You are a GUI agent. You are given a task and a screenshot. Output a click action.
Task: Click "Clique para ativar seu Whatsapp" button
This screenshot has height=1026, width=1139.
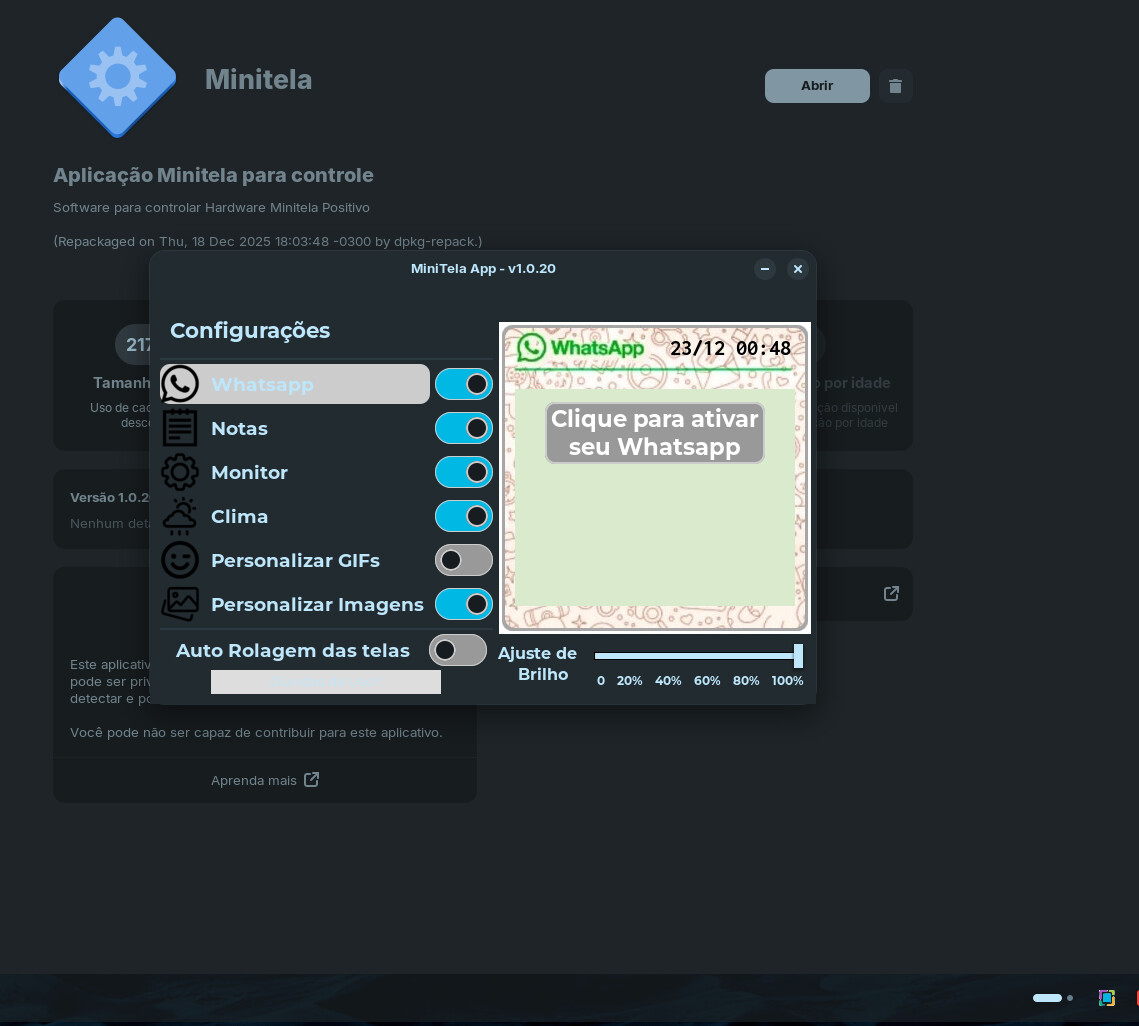(x=655, y=433)
